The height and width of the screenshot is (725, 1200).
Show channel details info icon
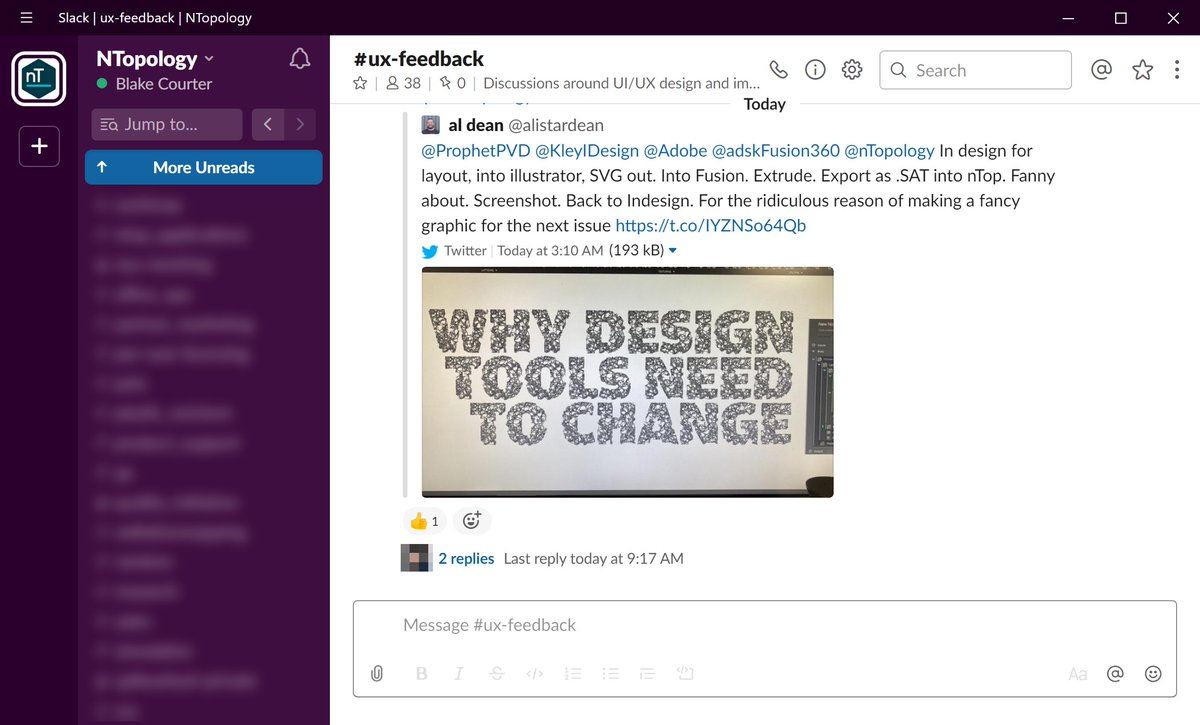[815, 70]
